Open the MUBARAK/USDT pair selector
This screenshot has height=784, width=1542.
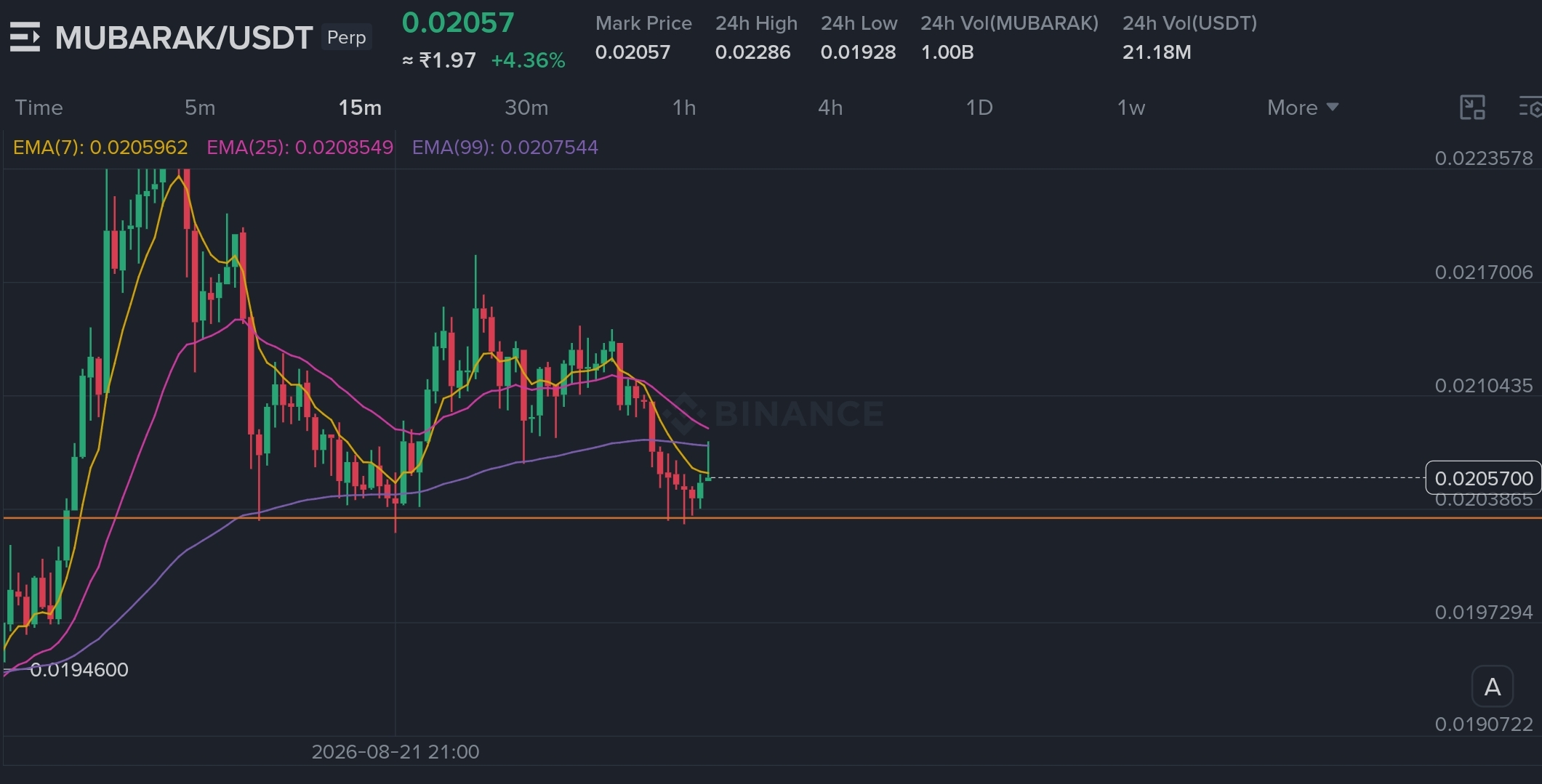[184, 38]
